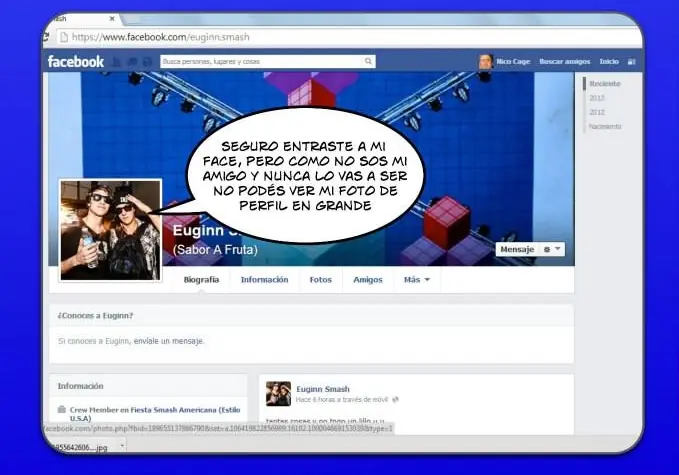679x475 pixels.
Task: Click the post audience globe icon
Action: tap(395, 400)
